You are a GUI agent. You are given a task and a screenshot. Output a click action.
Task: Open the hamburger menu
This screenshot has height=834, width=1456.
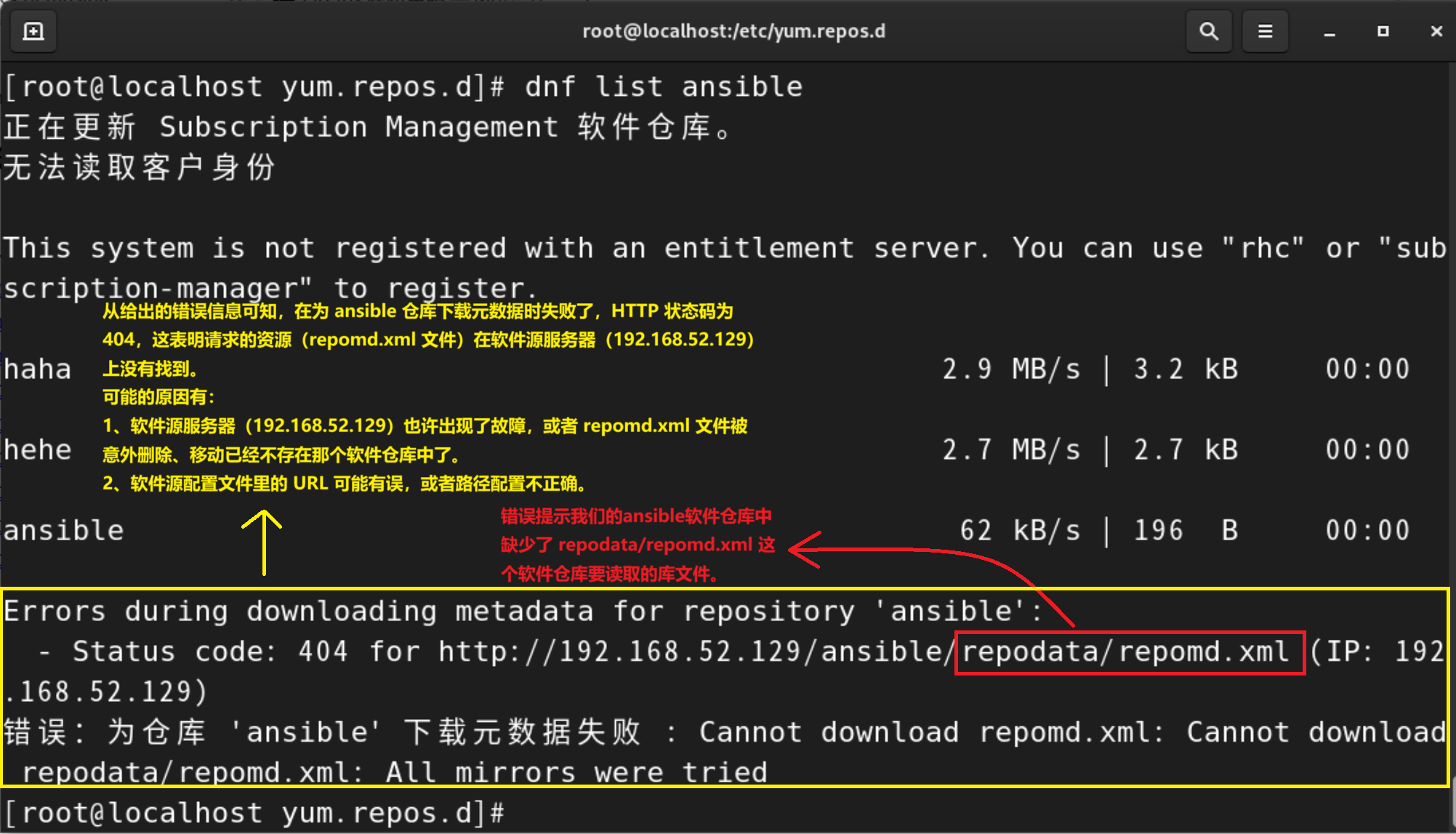click(x=1265, y=31)
